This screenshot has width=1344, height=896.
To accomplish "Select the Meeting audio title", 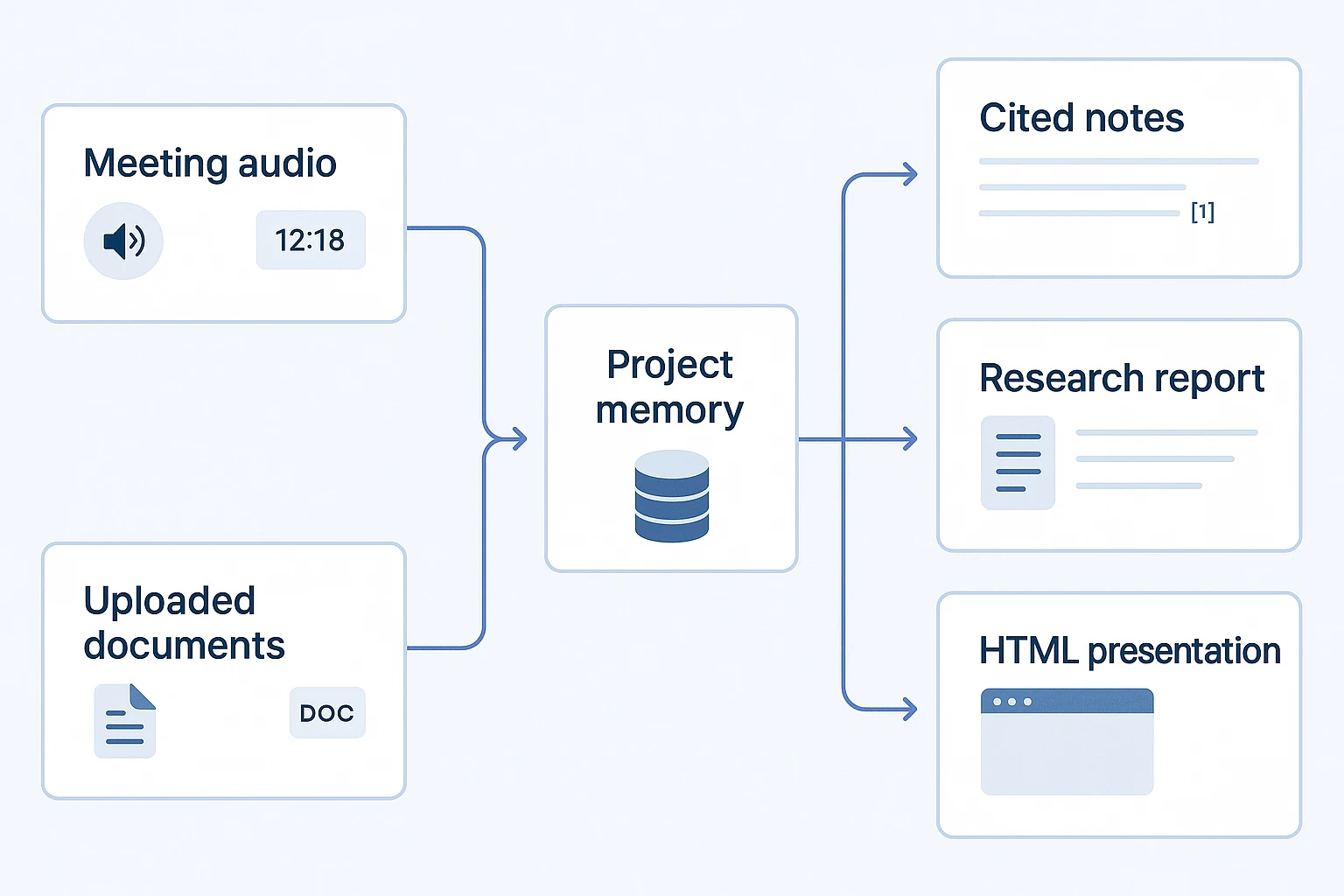I will 210,164.
